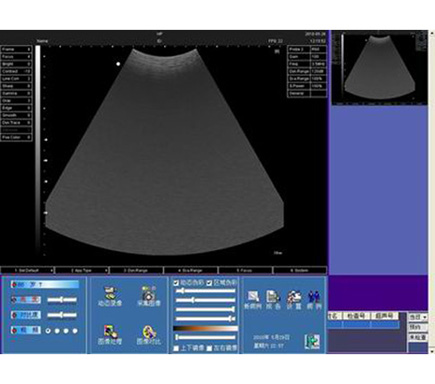
Task: Click the exit door icon near date
Action: point(312,342)
